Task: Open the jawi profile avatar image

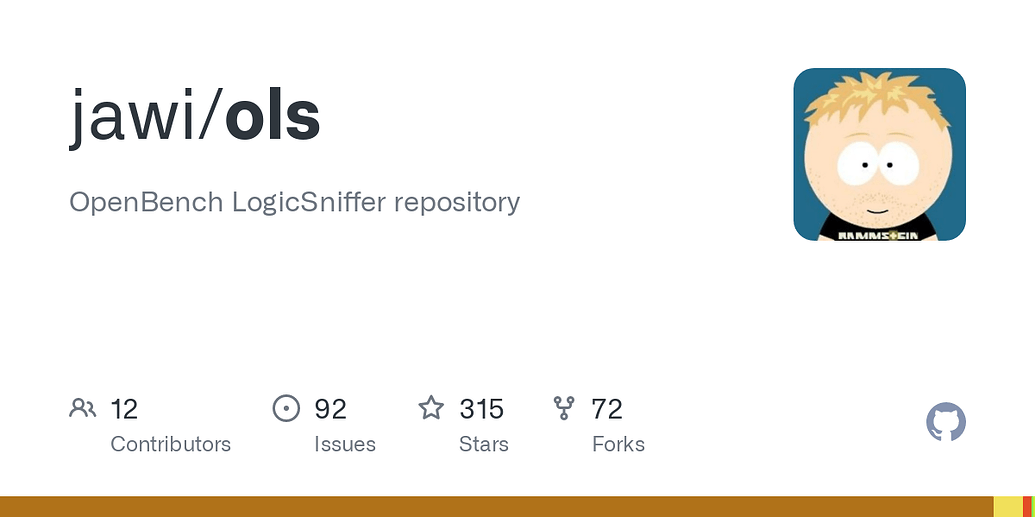Action: point(879,154)
